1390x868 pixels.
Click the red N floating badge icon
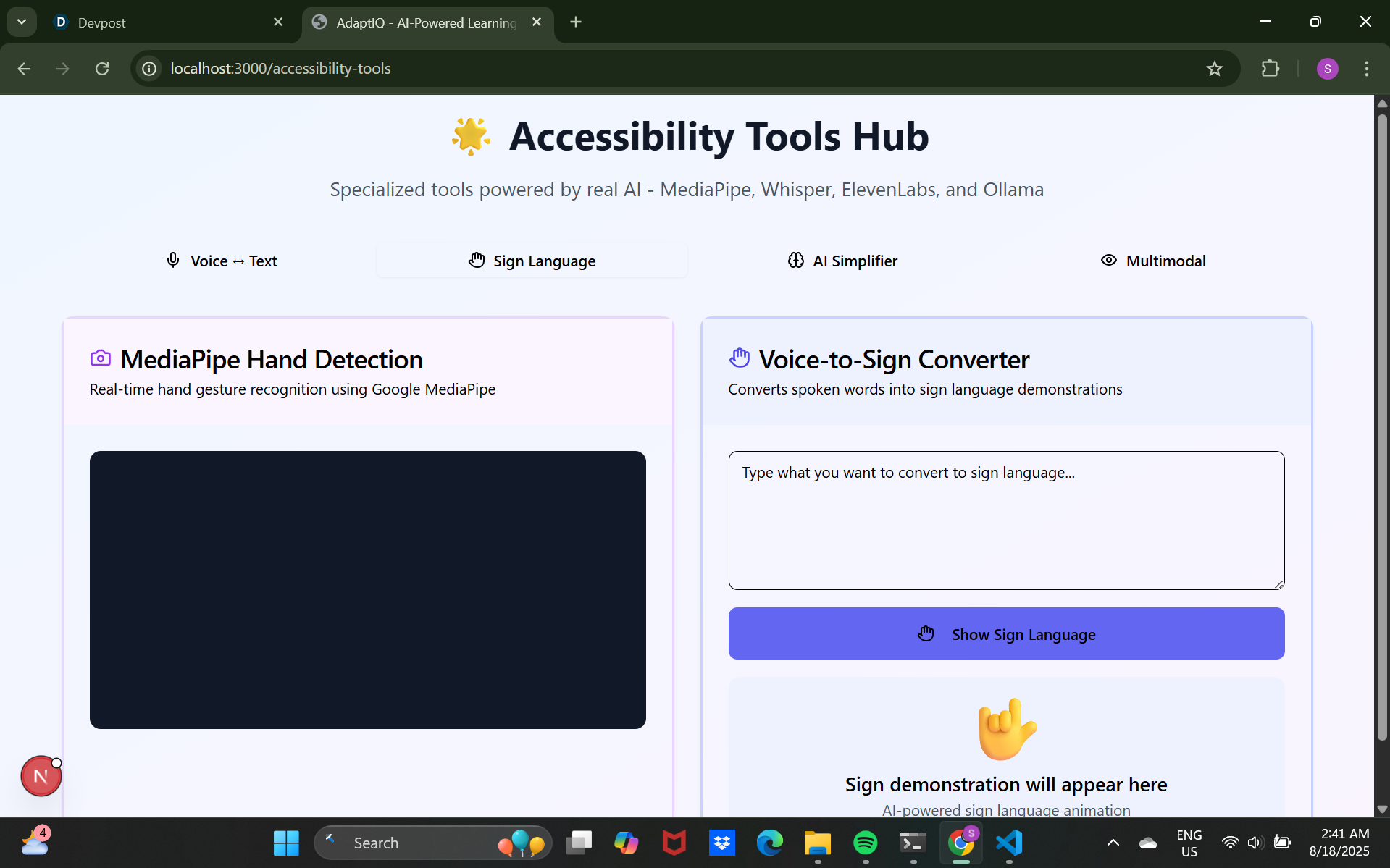(41, 776)
